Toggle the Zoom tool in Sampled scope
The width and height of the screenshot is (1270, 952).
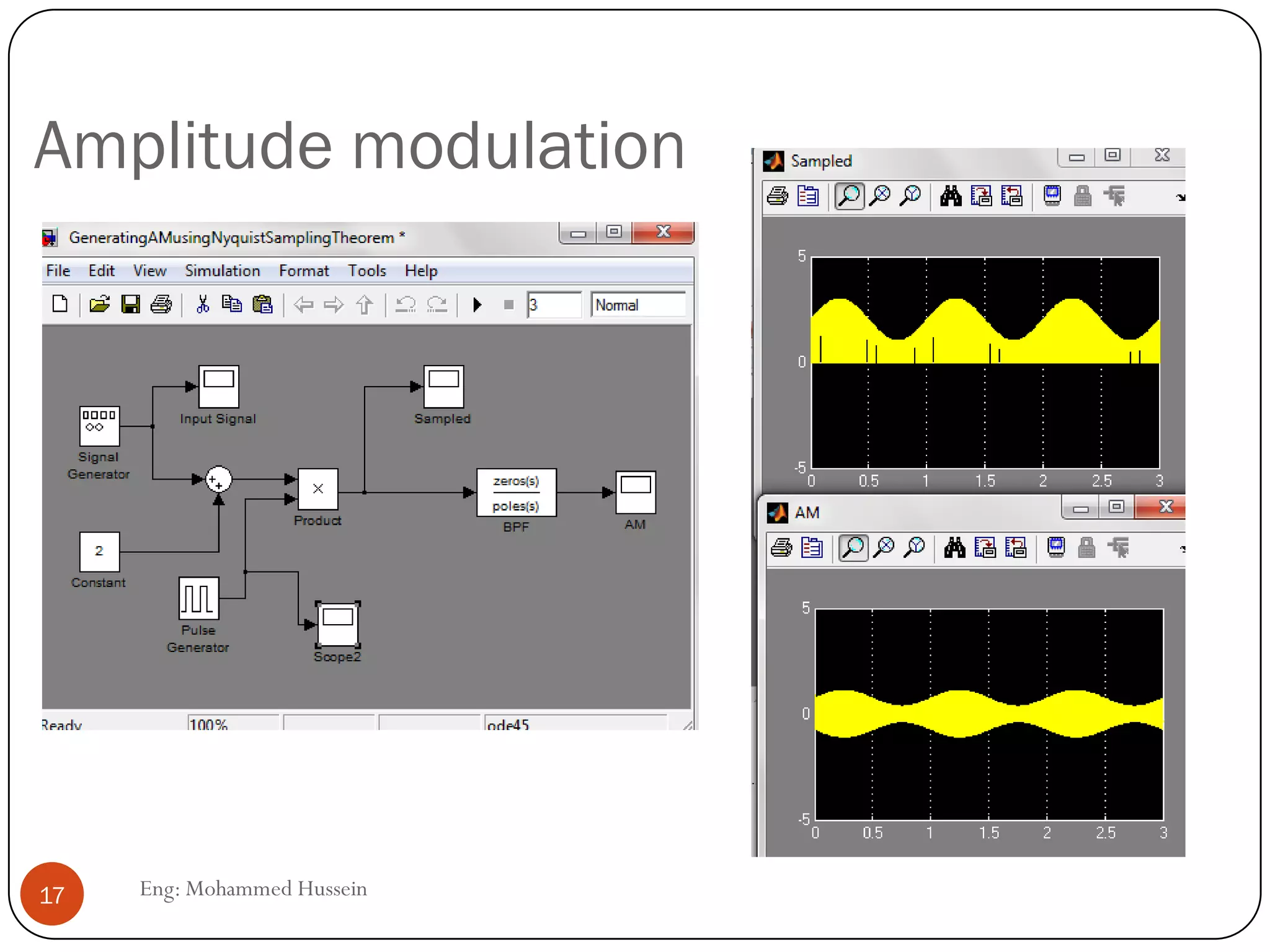pos(849,196)
